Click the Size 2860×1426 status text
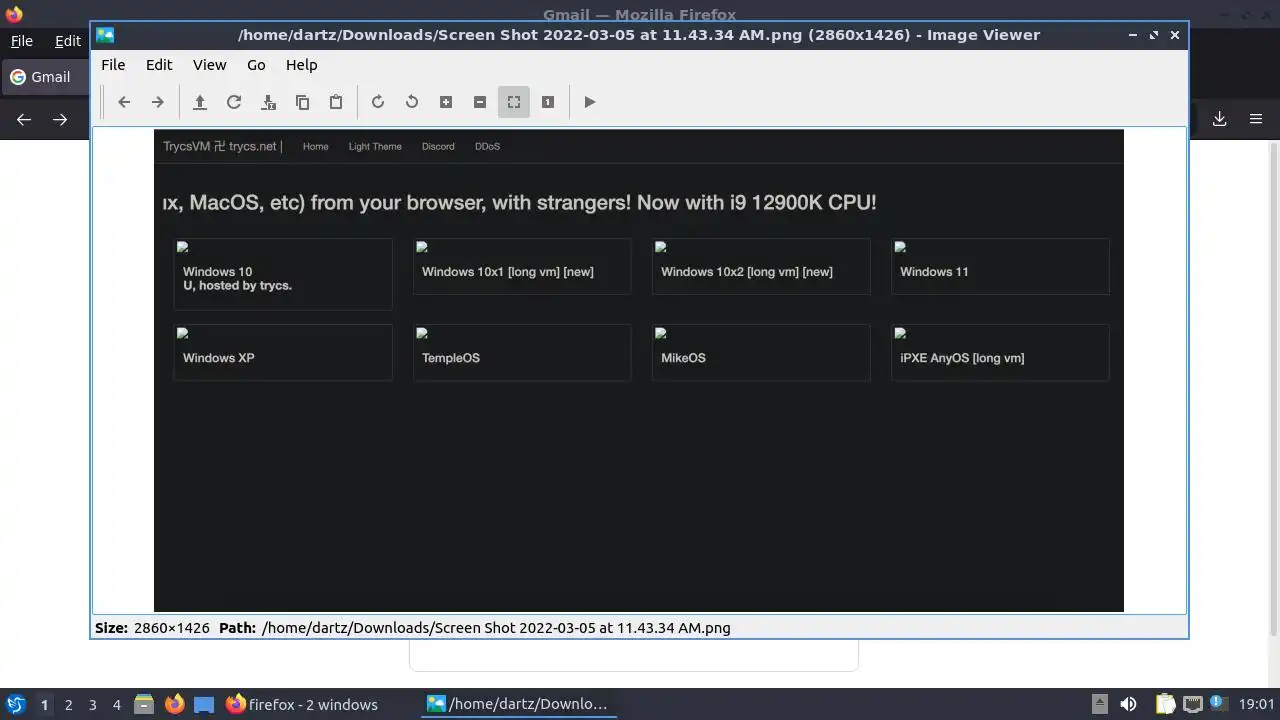The width and height of the screenshot is (1280, 720). 152,628
